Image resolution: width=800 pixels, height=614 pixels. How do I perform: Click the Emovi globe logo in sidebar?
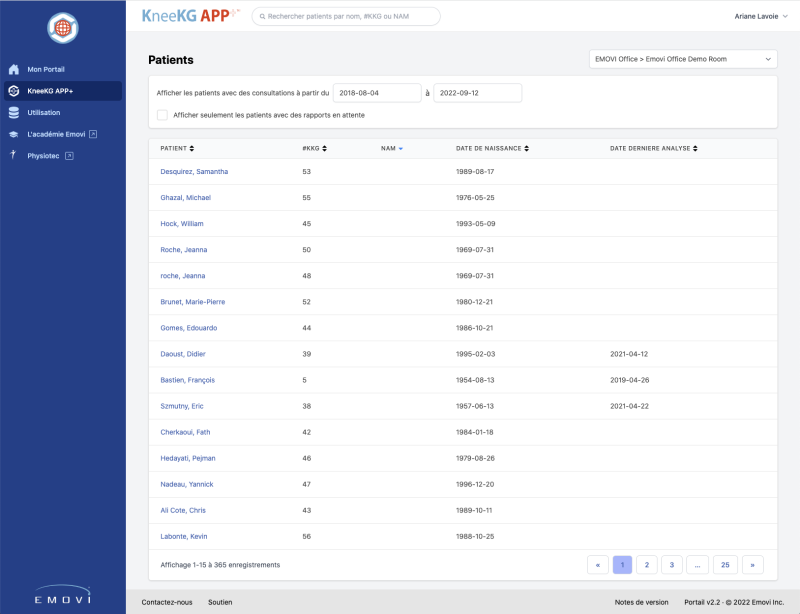tap(63, 28)
